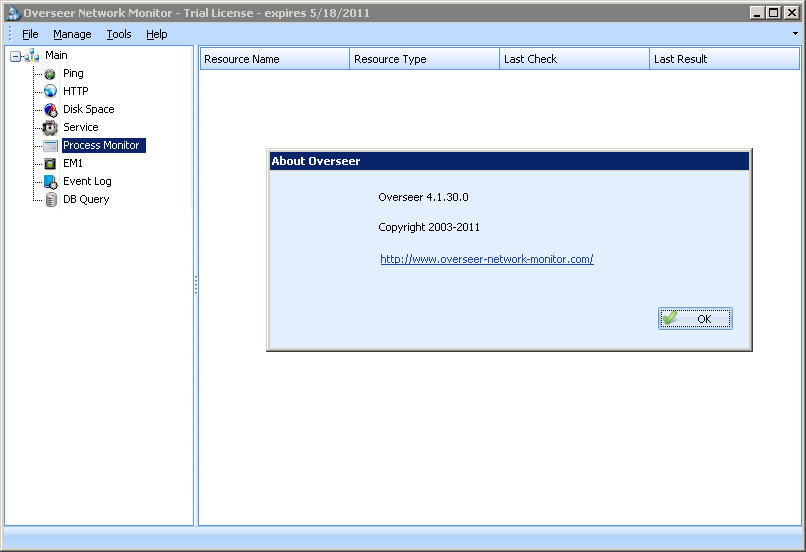Select the Ping tree item
The image size is (806, 552).
pyautogui.click(x=73, y=73)
